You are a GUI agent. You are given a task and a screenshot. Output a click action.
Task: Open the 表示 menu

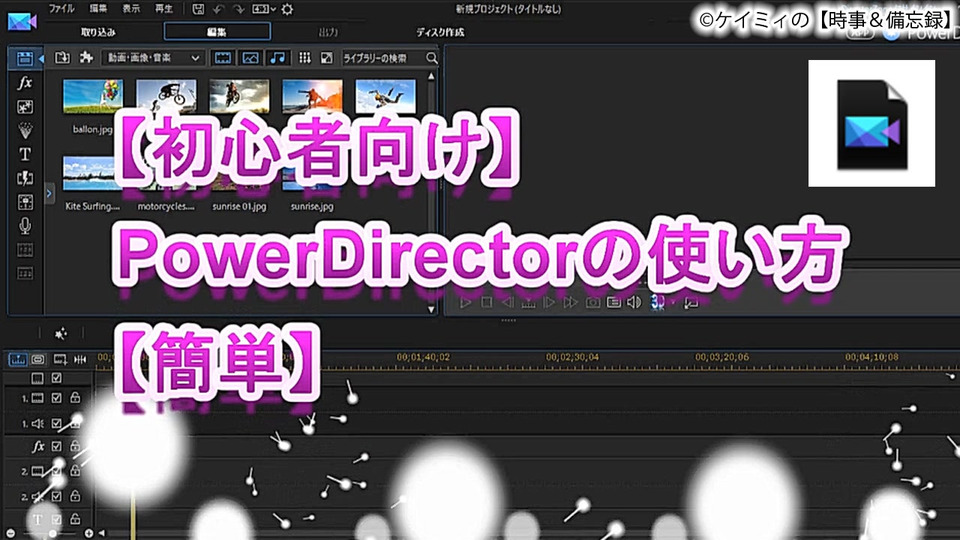point(131,9)
